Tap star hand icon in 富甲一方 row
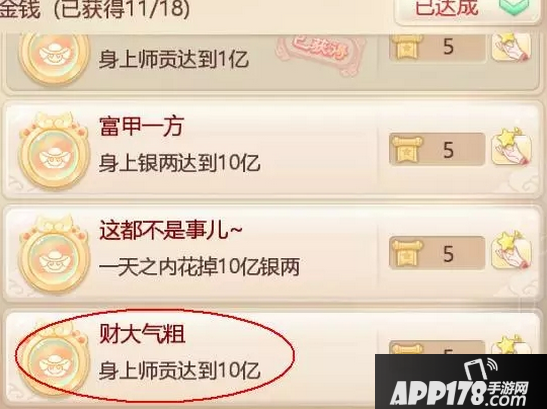The image size is (547, 409). pyautogui.click(x=511, y=147)
